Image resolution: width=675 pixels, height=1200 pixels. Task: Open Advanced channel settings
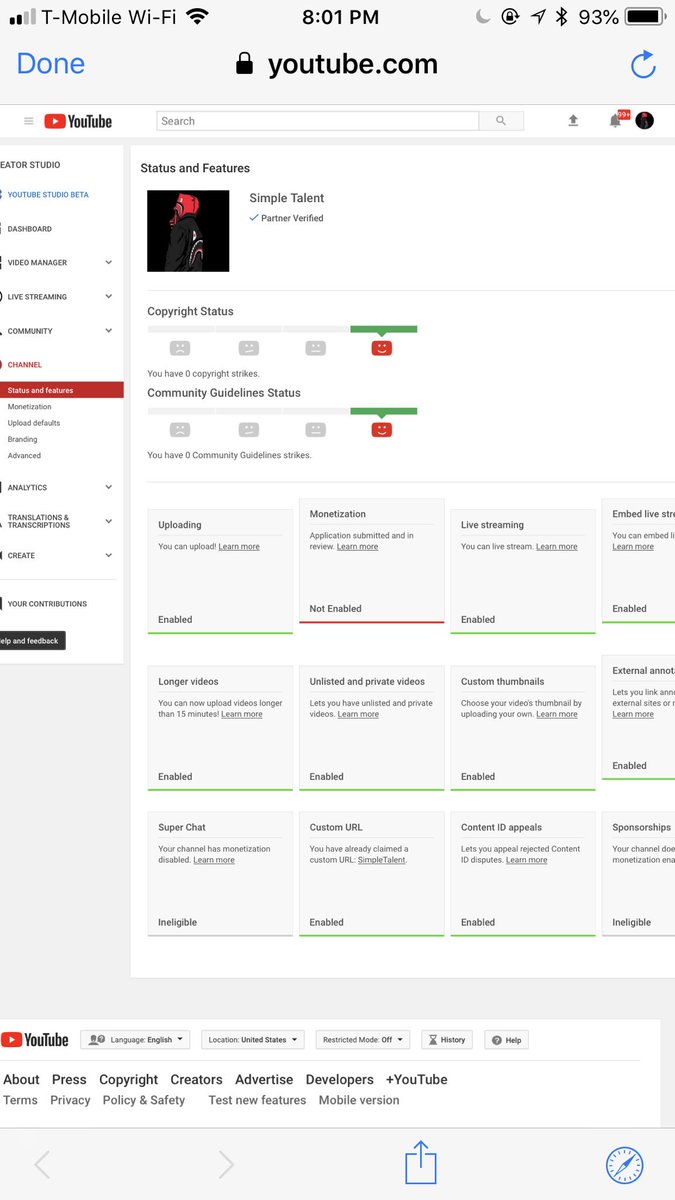pyautogui.click(x=24, y=455)
